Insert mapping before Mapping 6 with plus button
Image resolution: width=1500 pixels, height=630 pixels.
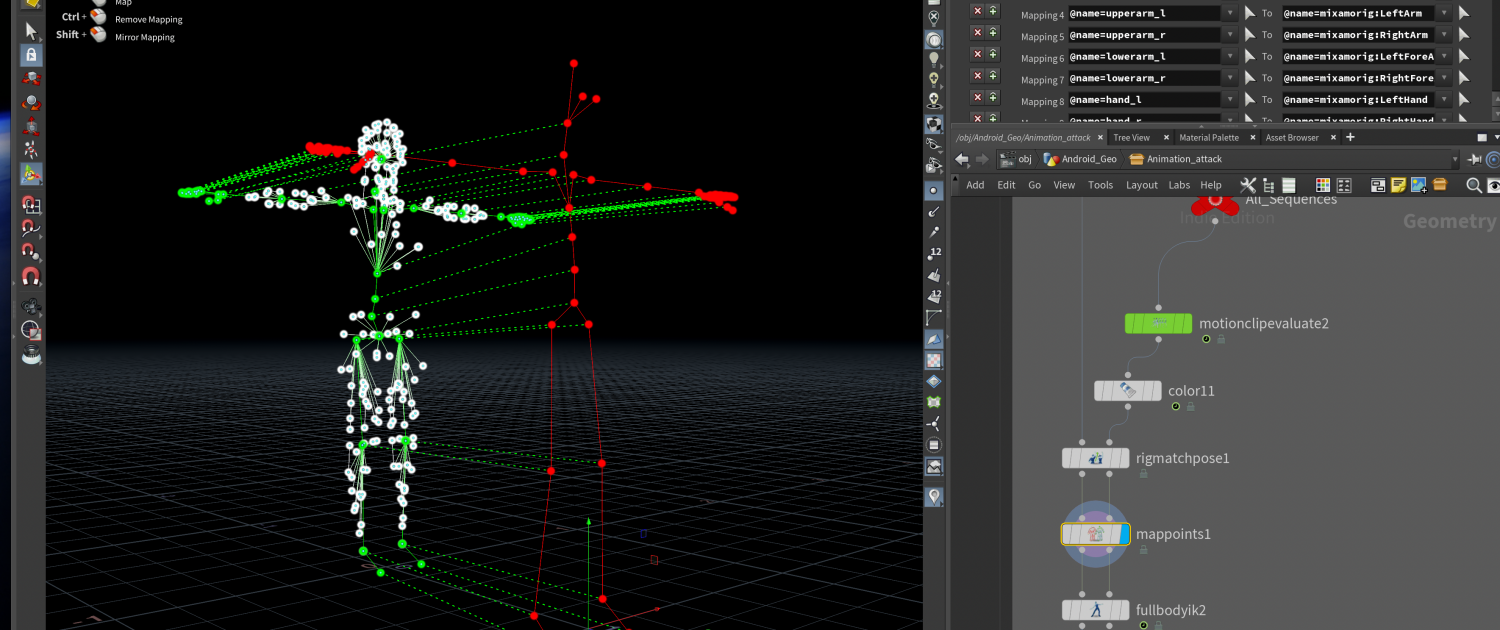tap(992, 54)
